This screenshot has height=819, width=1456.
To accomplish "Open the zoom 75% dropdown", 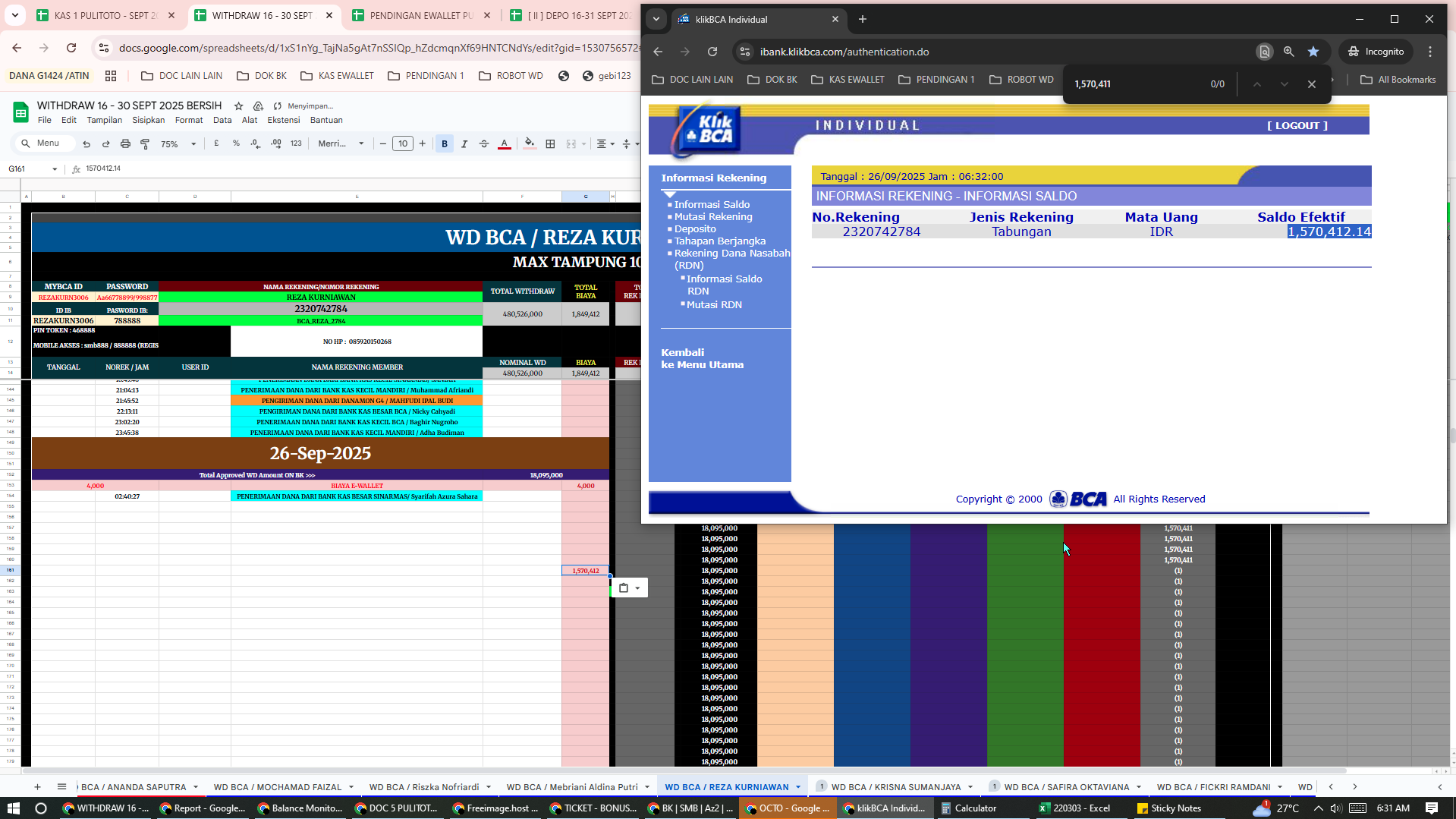I will 178,143.
